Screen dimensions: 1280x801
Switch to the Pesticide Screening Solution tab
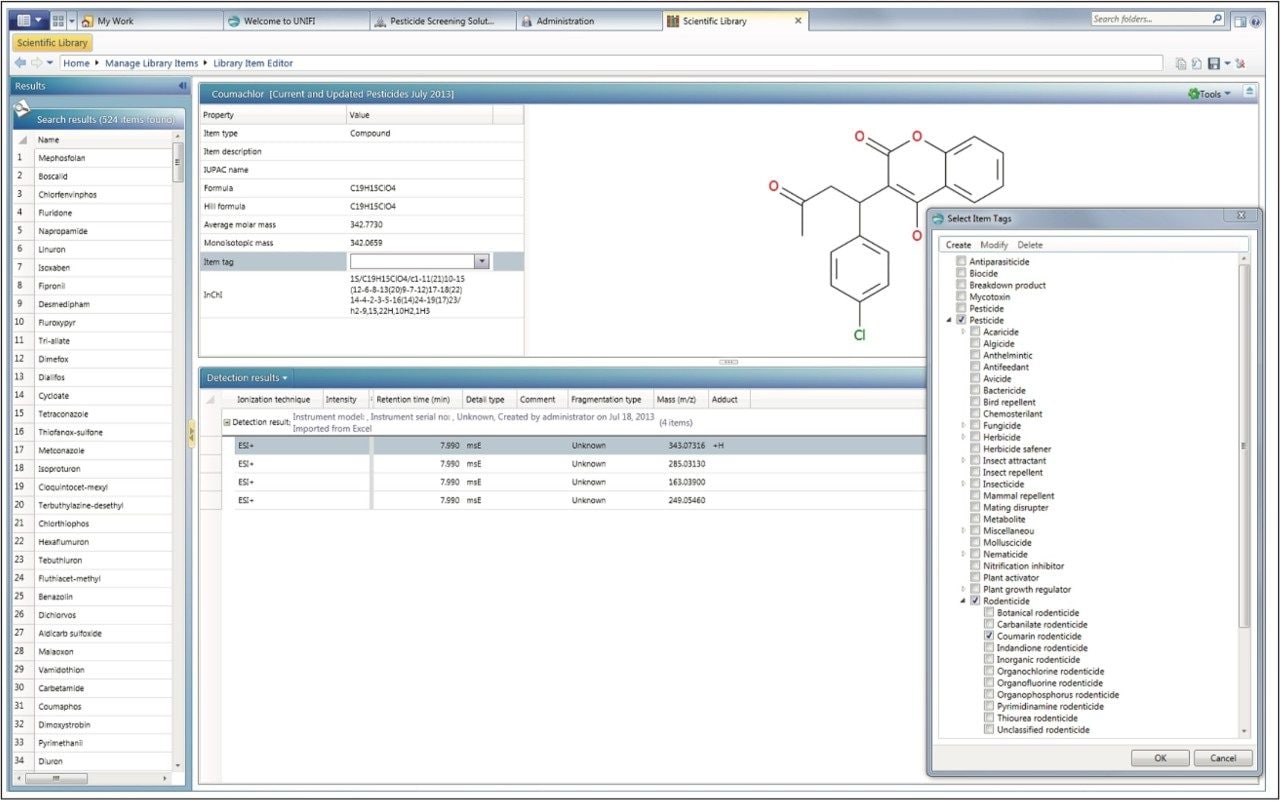pos(443,21)
